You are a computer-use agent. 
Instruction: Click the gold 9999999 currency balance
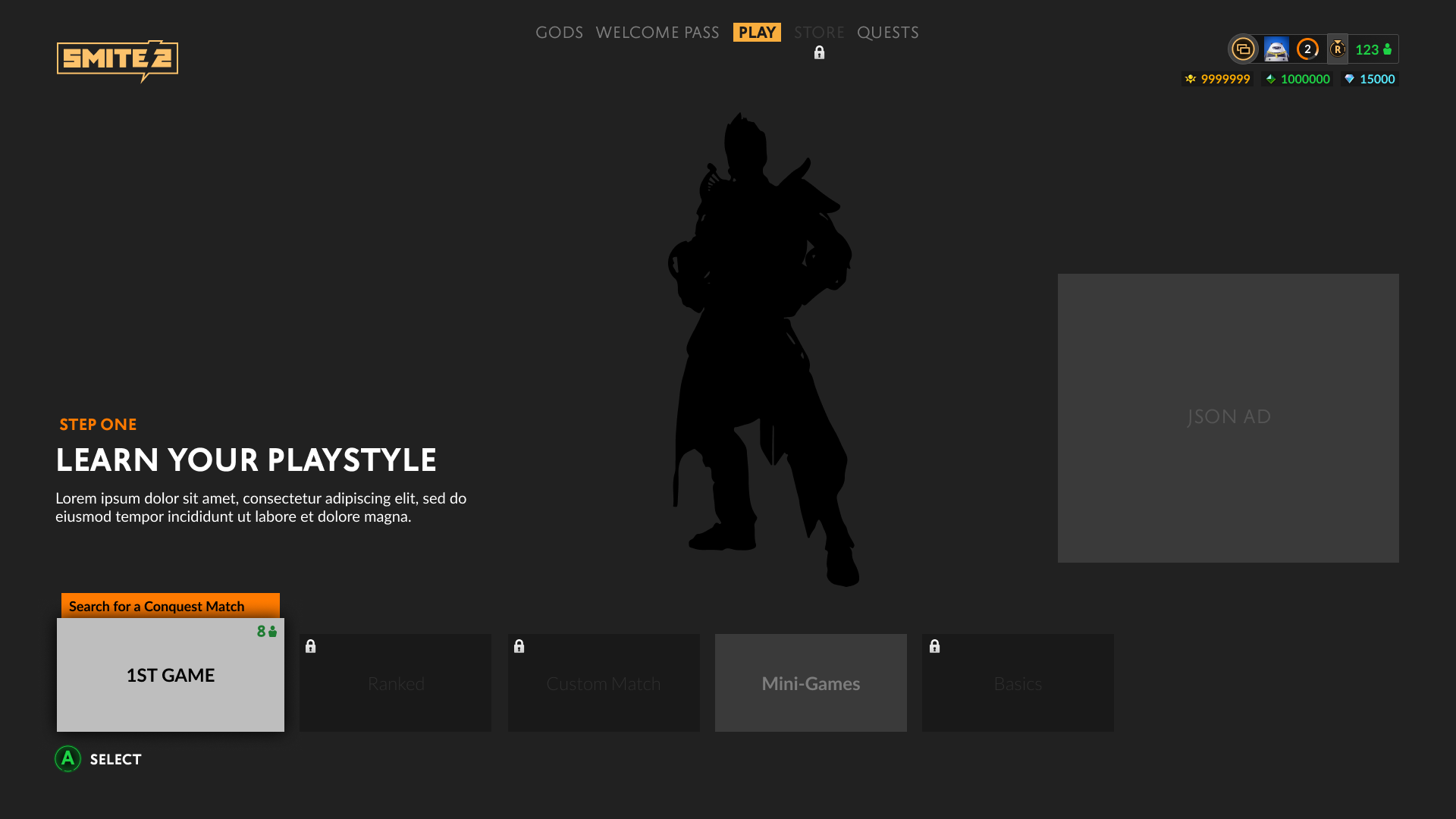point(1218,79)
